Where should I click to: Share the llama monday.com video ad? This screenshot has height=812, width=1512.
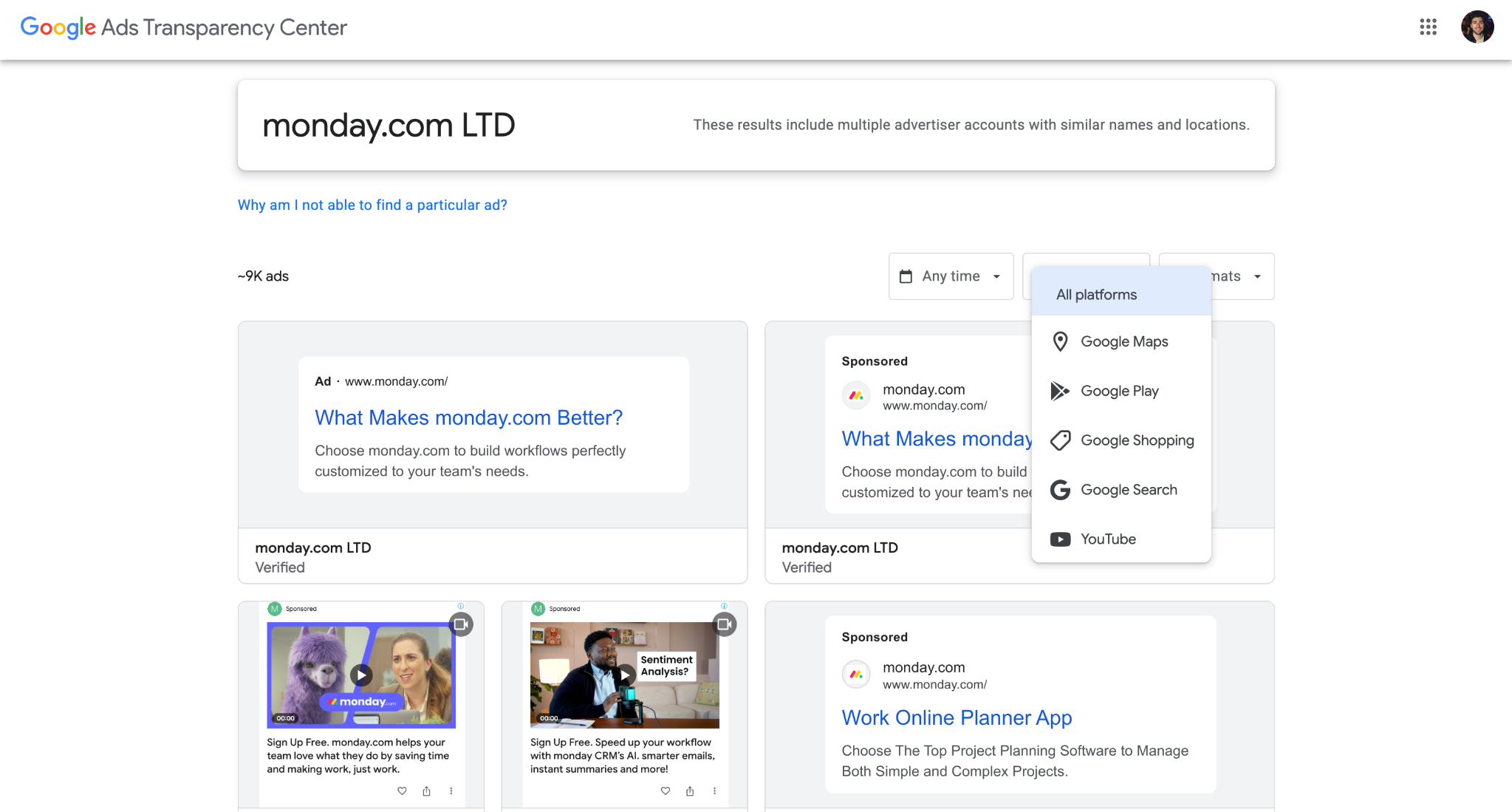coord(426,791)
